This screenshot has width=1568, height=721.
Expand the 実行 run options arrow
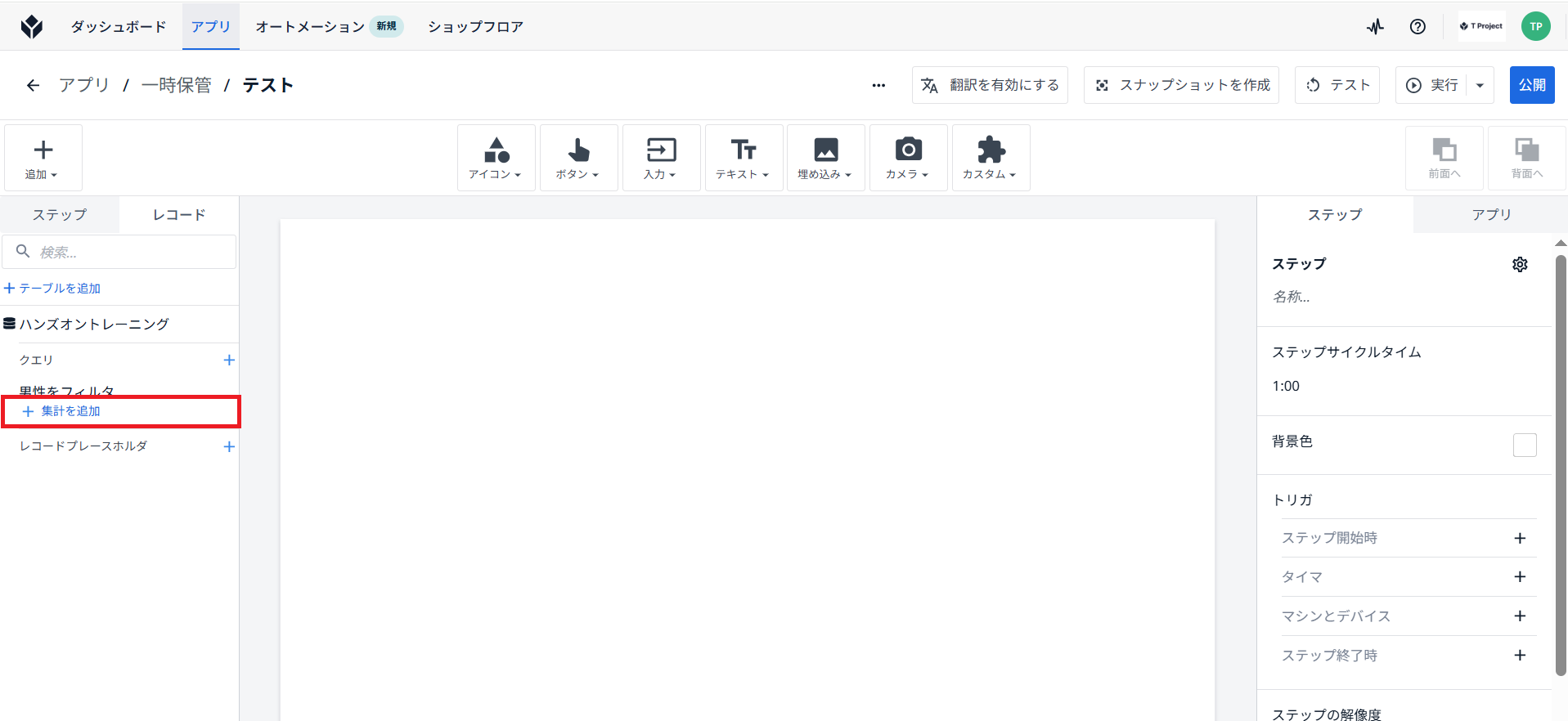(x=1480, y=85)
